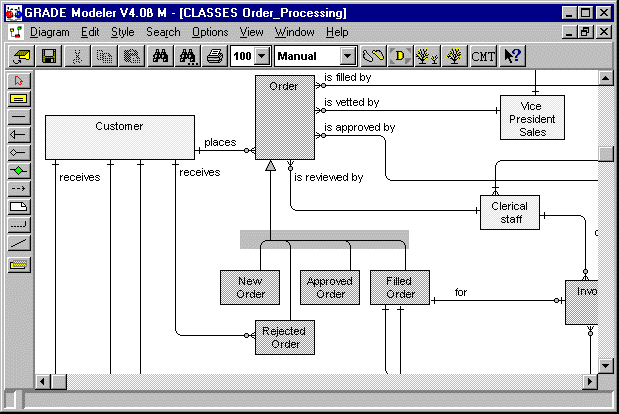Toggle the yellow D toolbar button

pos(400,57)
